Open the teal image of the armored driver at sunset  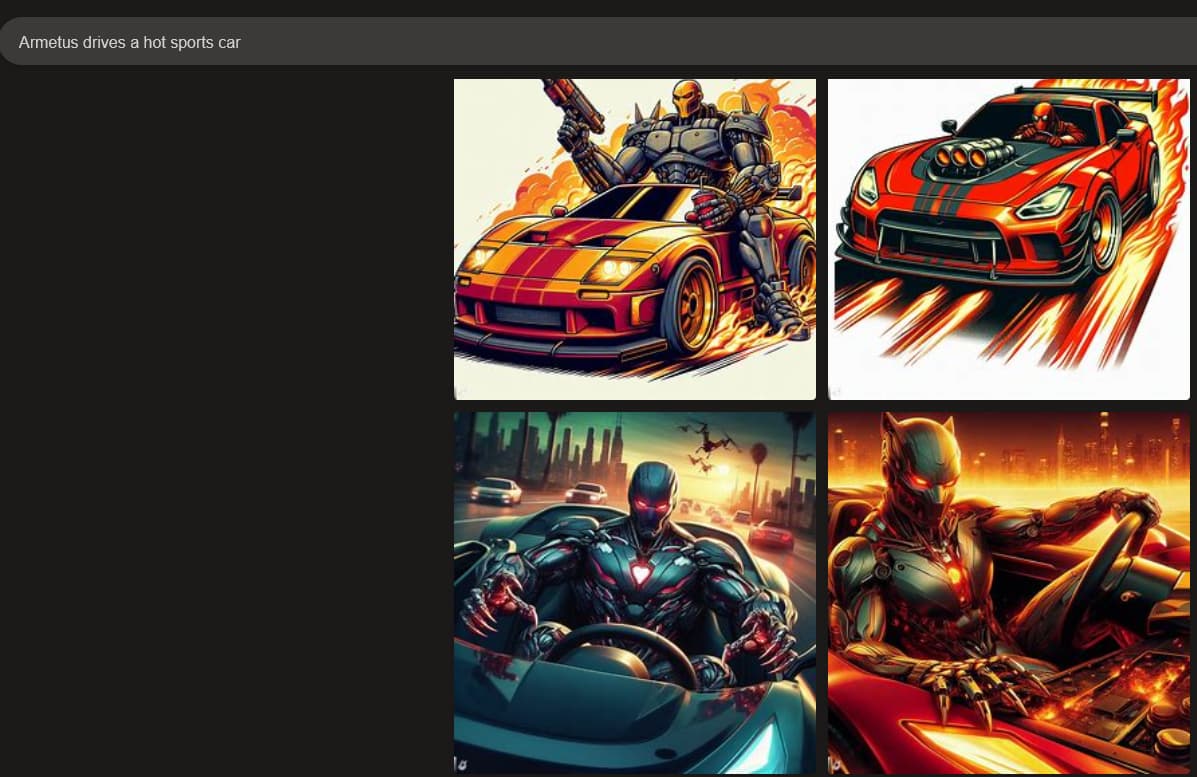[634, 593]
